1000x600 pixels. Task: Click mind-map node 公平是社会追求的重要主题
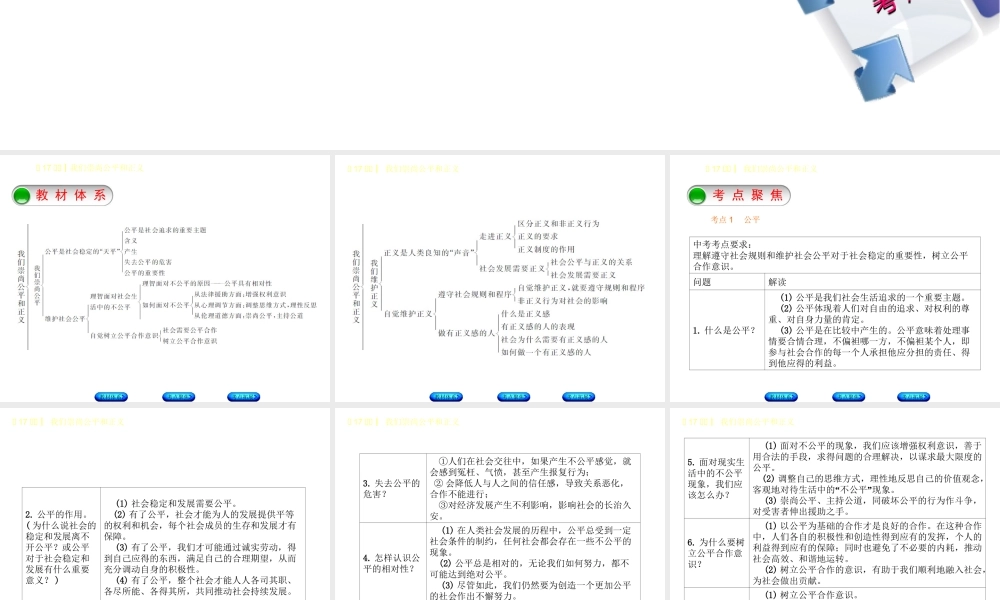click(165, 230)
